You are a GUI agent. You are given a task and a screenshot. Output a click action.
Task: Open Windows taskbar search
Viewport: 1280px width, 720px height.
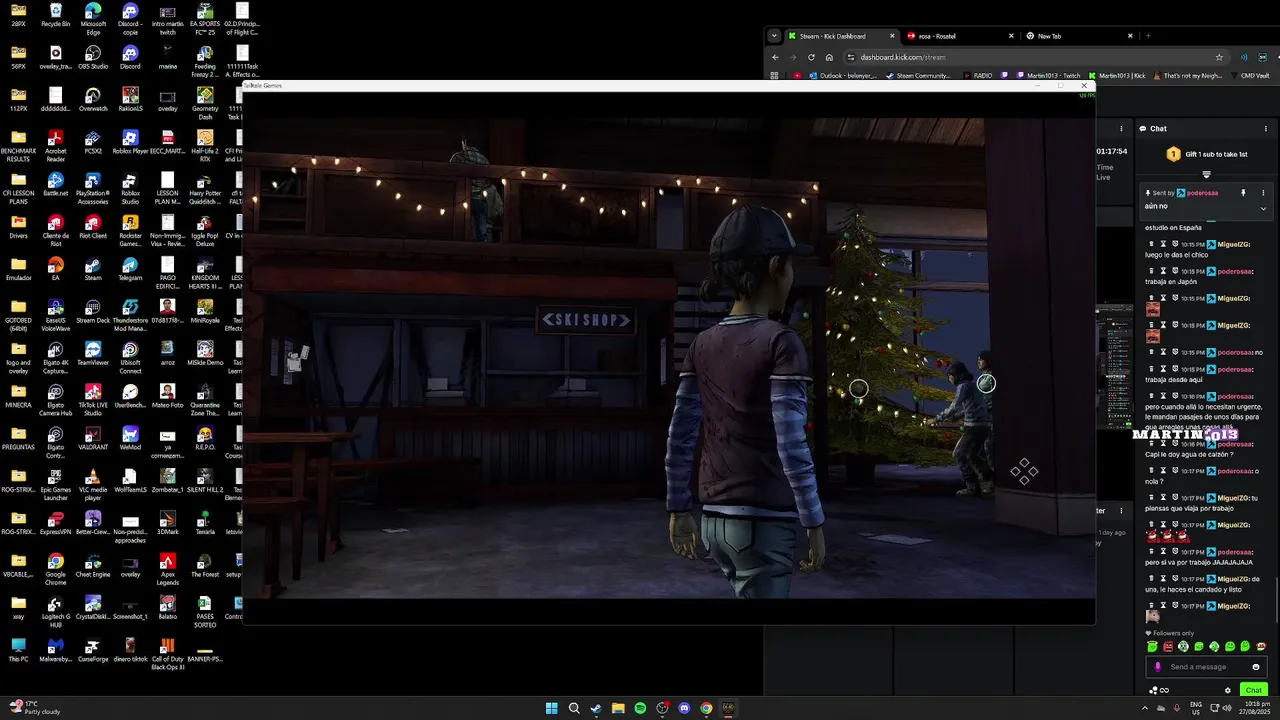pyautogui.click(x=574, y=708)
